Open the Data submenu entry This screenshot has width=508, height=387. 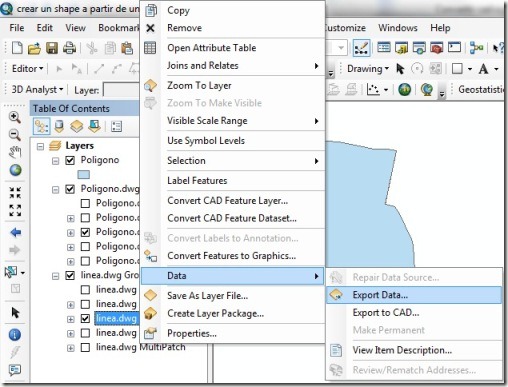232,276
